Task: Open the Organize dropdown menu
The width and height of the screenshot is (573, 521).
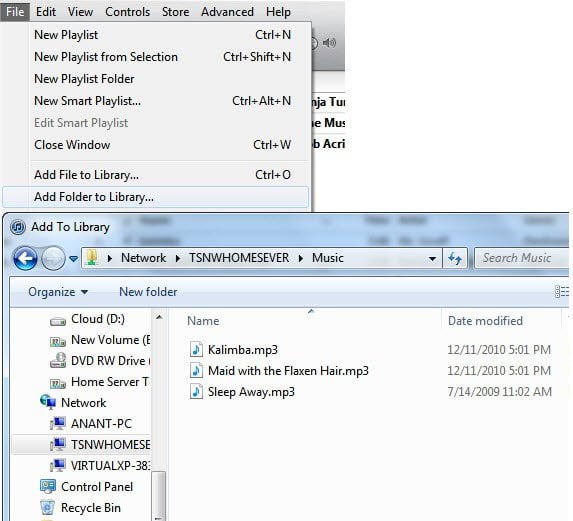Action: click(58, 292)
